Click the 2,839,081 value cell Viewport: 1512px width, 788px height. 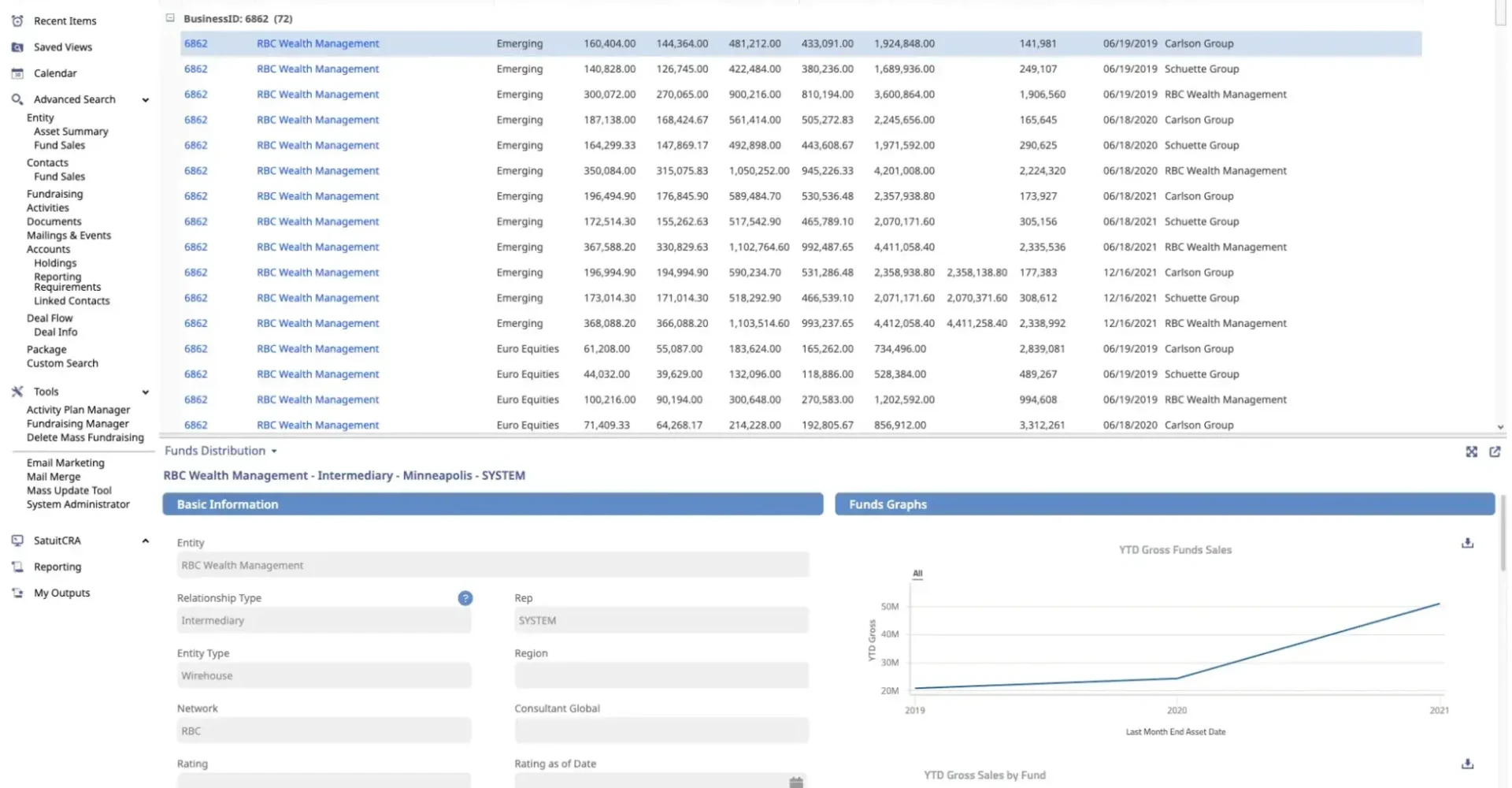click(1042, 349)
